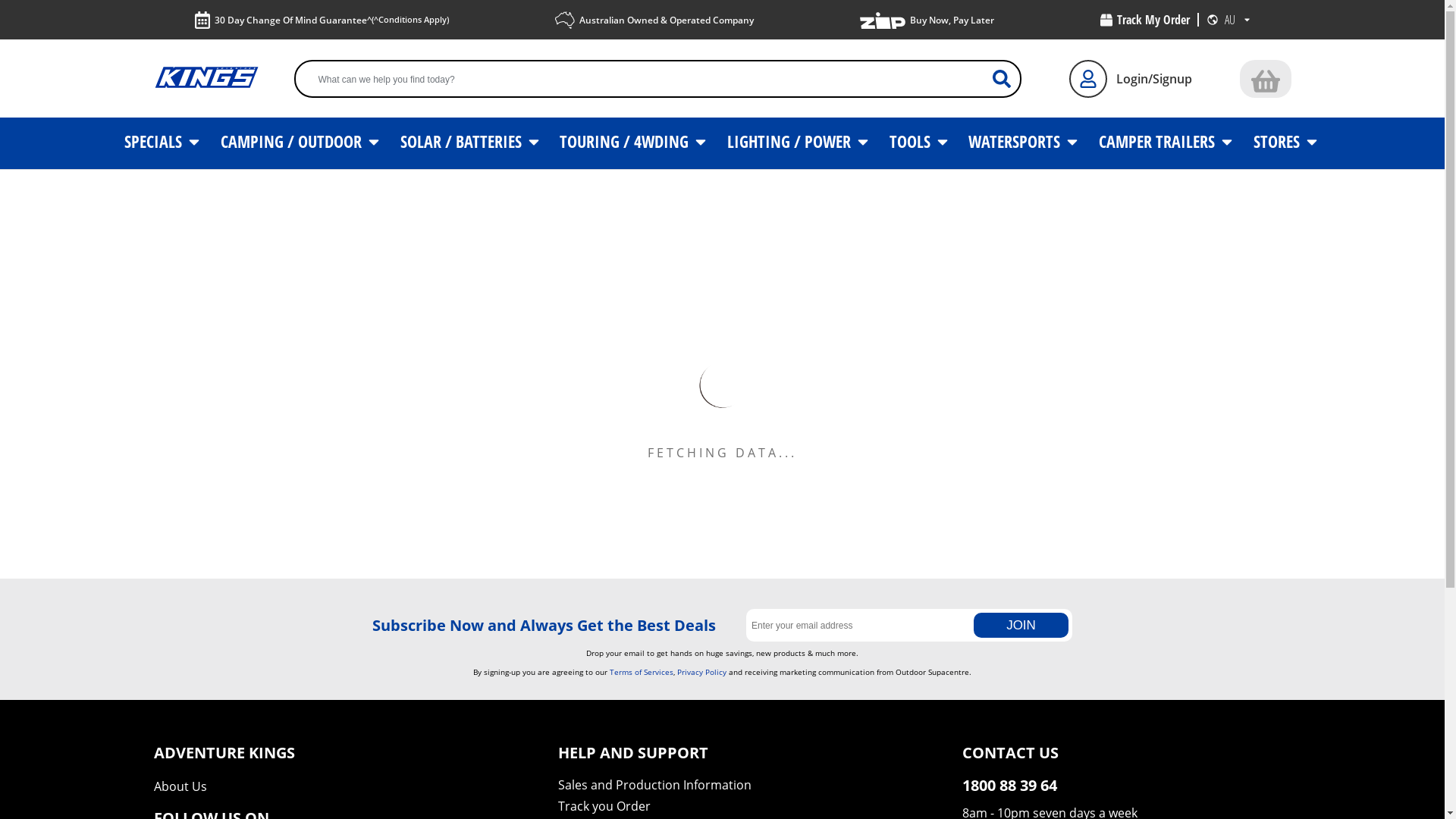Open Camper Trailers menu
The image size is (1456, 819).
tap(1165, 143)
